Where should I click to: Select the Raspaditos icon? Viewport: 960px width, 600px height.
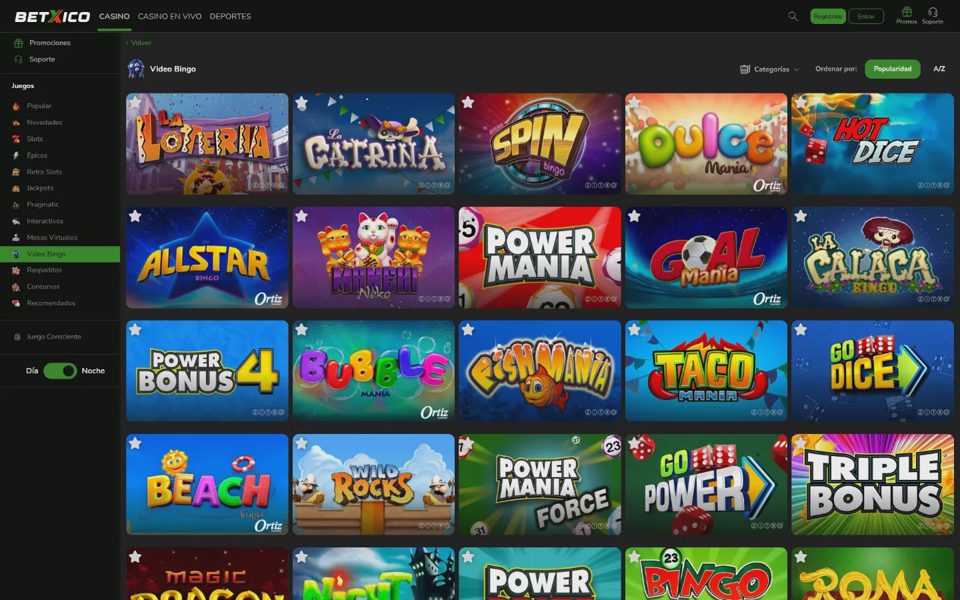coord(16,270)
